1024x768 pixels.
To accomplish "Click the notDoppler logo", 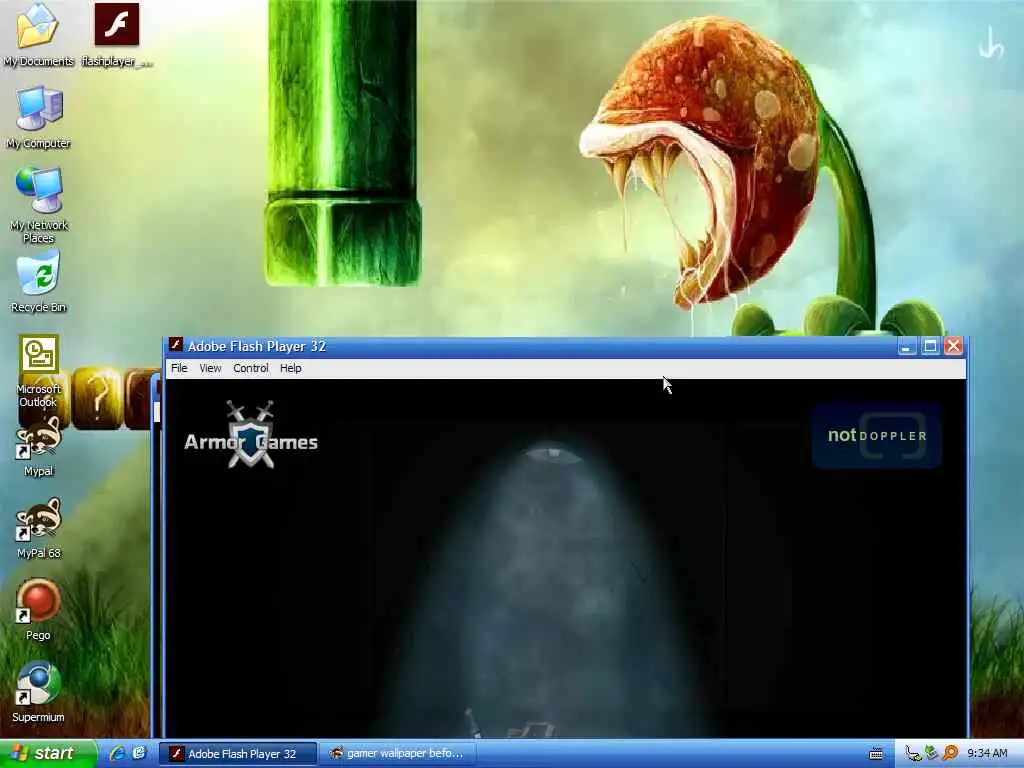I will coord(877,436).
